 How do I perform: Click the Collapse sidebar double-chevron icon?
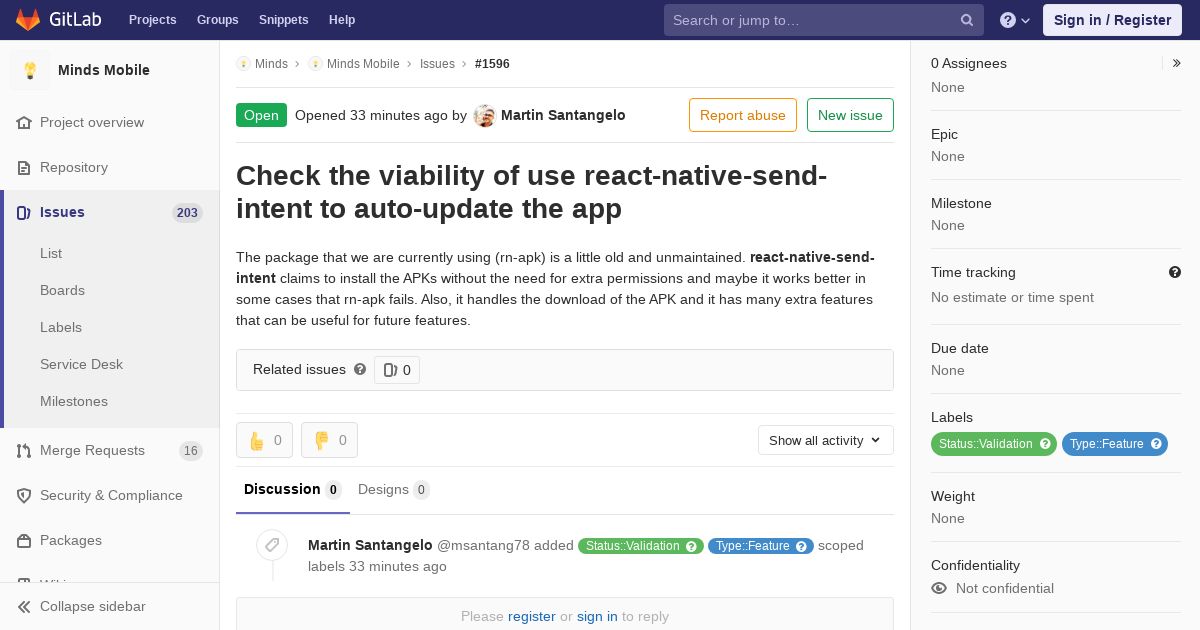point(24,606)
